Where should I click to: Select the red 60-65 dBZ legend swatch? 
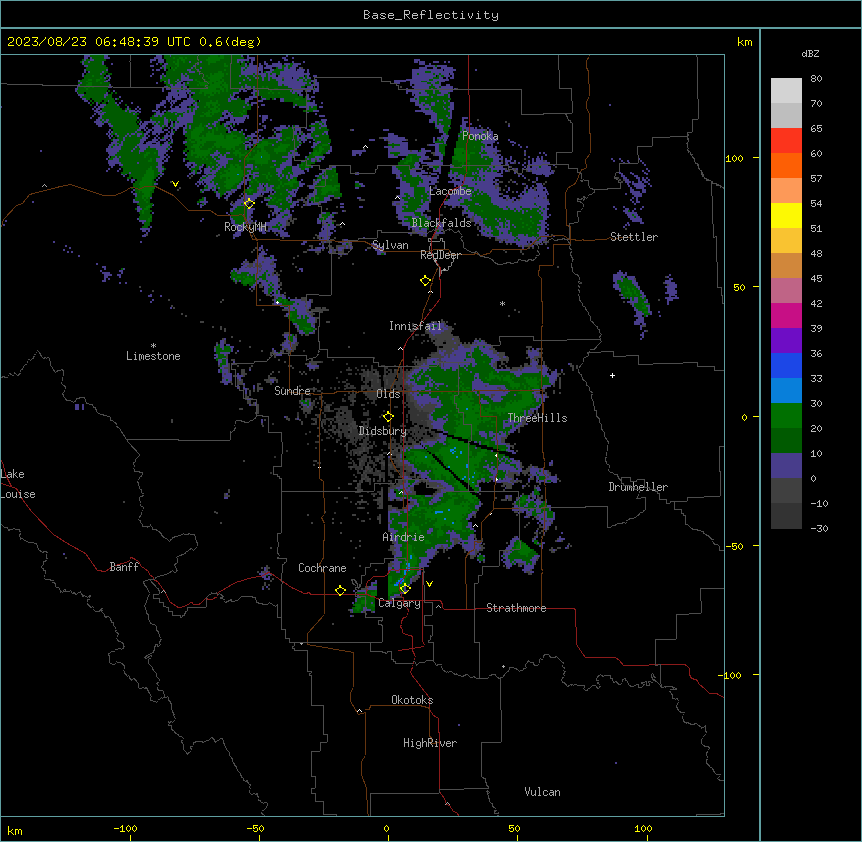[x=786, y=140]
